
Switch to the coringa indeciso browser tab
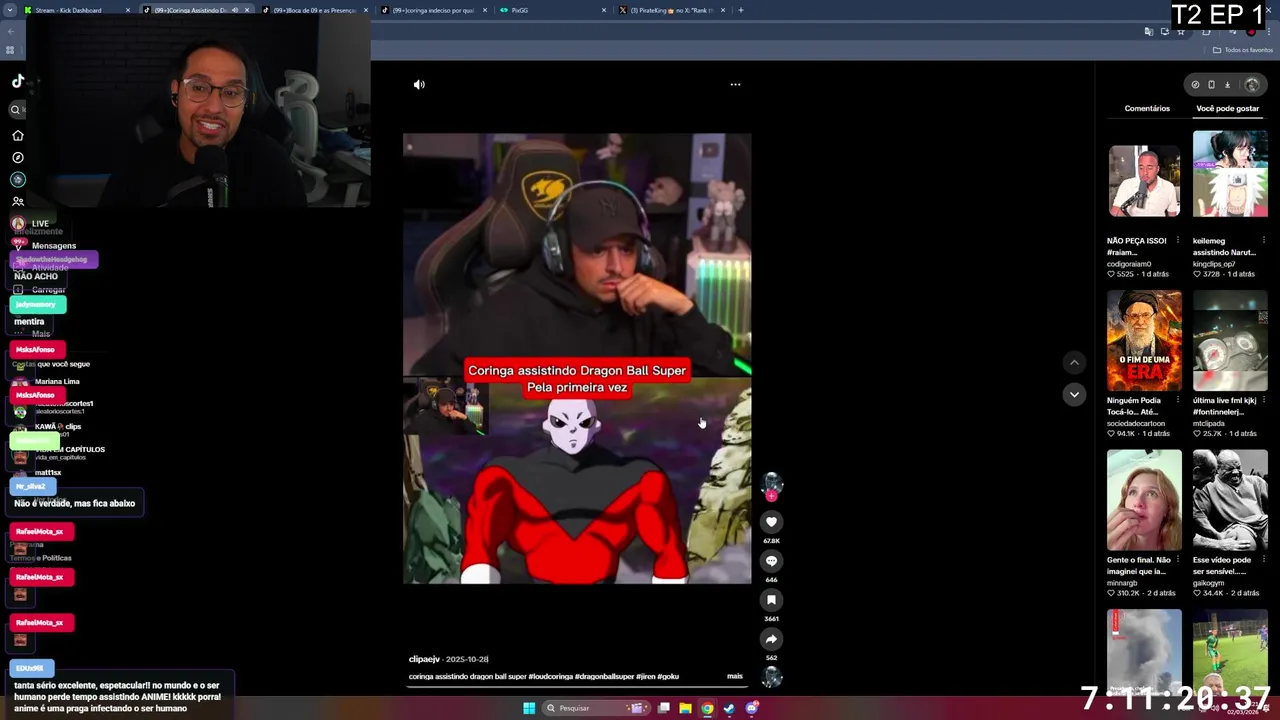coord(432,10)
